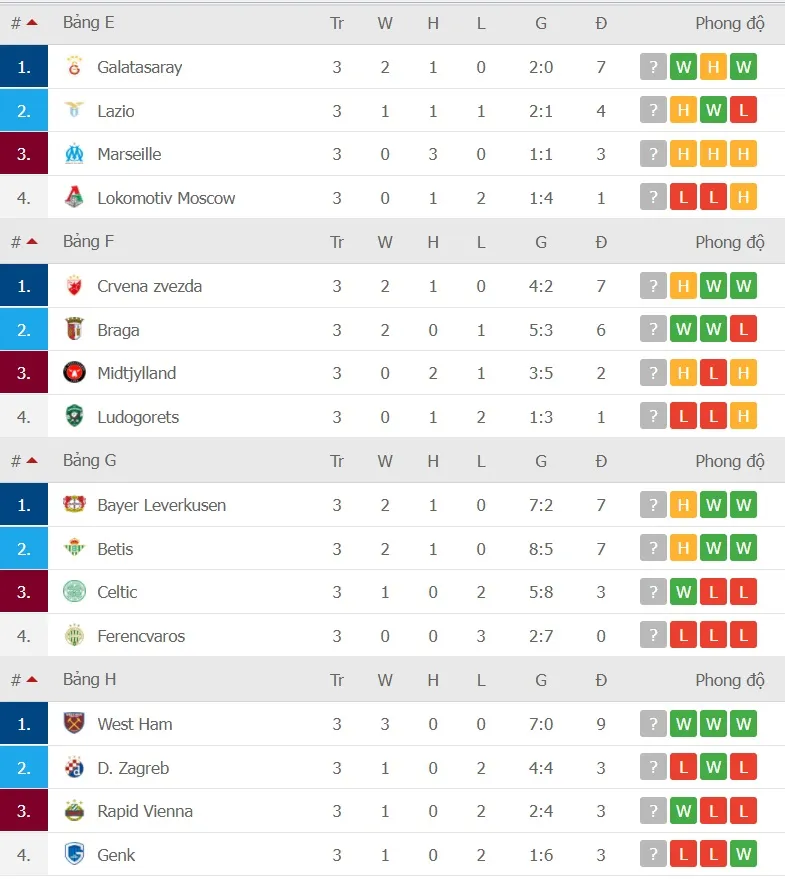Toggle rank sort arrow in Bảng H
Viewport: 785px width, 879px height.
coord(31,680)
